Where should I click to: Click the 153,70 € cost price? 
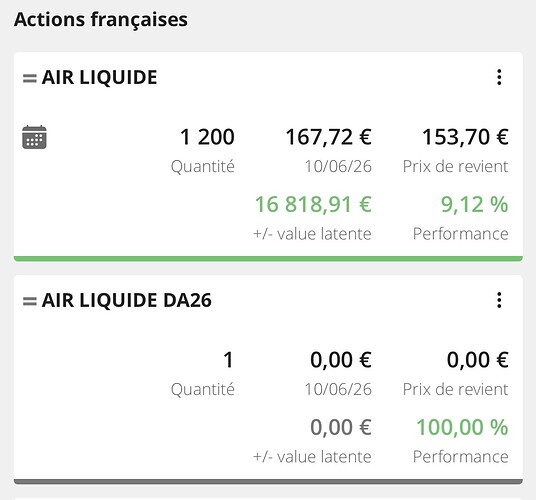(465, 137)
